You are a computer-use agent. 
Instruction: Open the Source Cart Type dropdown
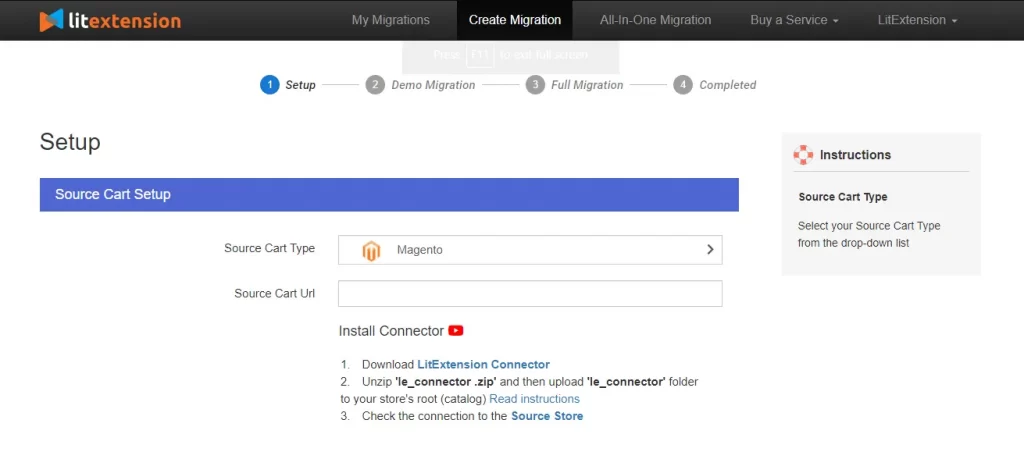pyautogui.click(x=530, y=250)
